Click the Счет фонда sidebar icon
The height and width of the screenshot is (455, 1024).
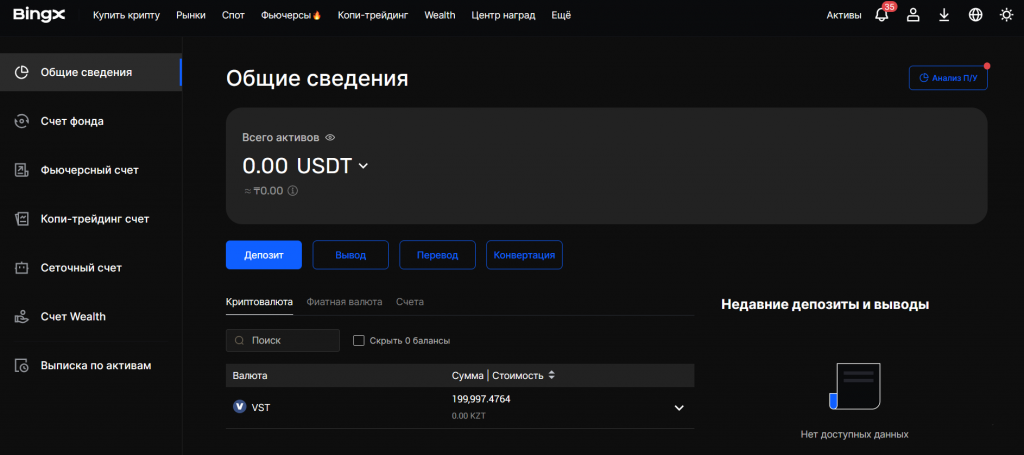pyautogui.click(x=22, y=121)
